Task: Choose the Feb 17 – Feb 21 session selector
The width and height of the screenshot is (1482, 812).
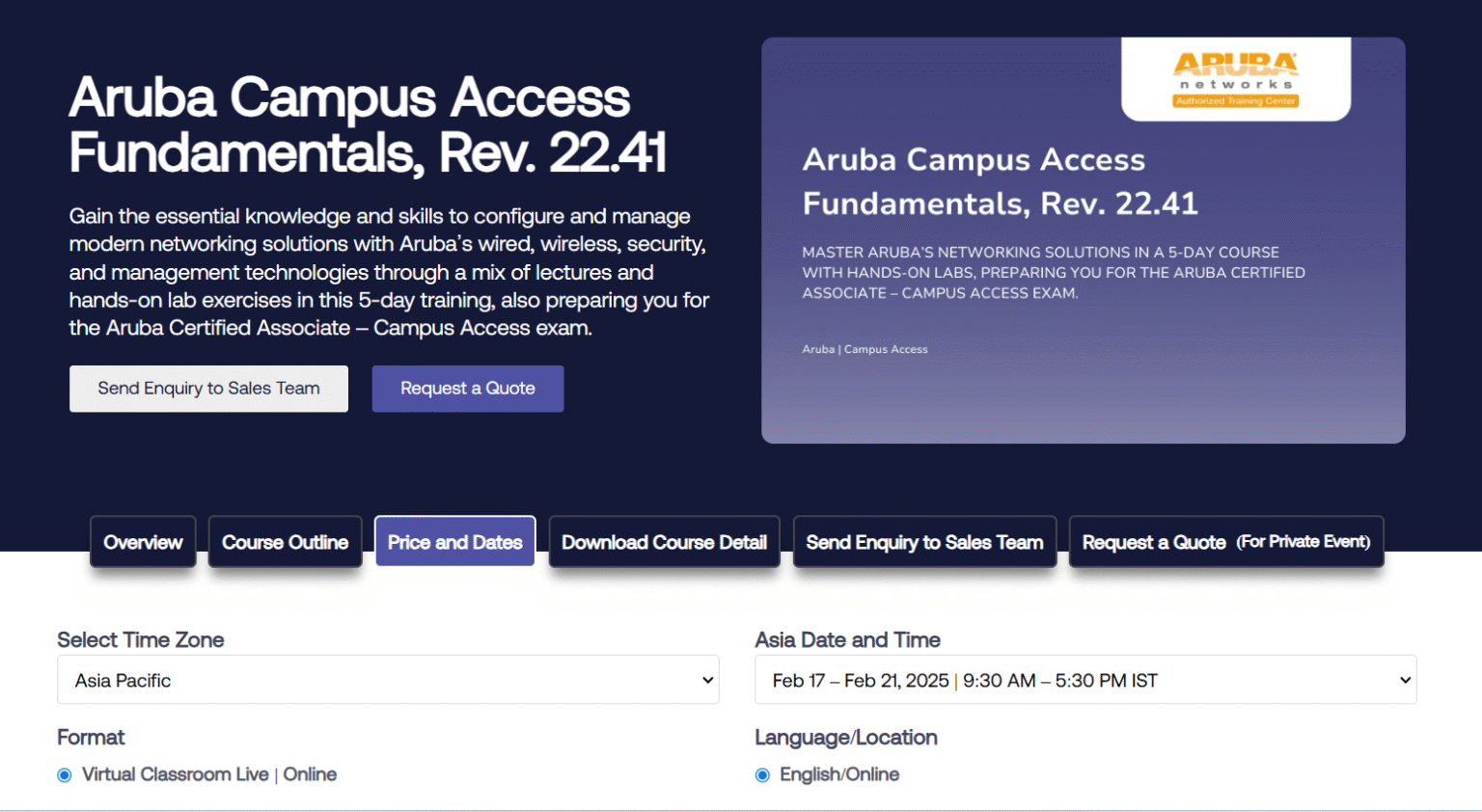Action: point(1084,680)
